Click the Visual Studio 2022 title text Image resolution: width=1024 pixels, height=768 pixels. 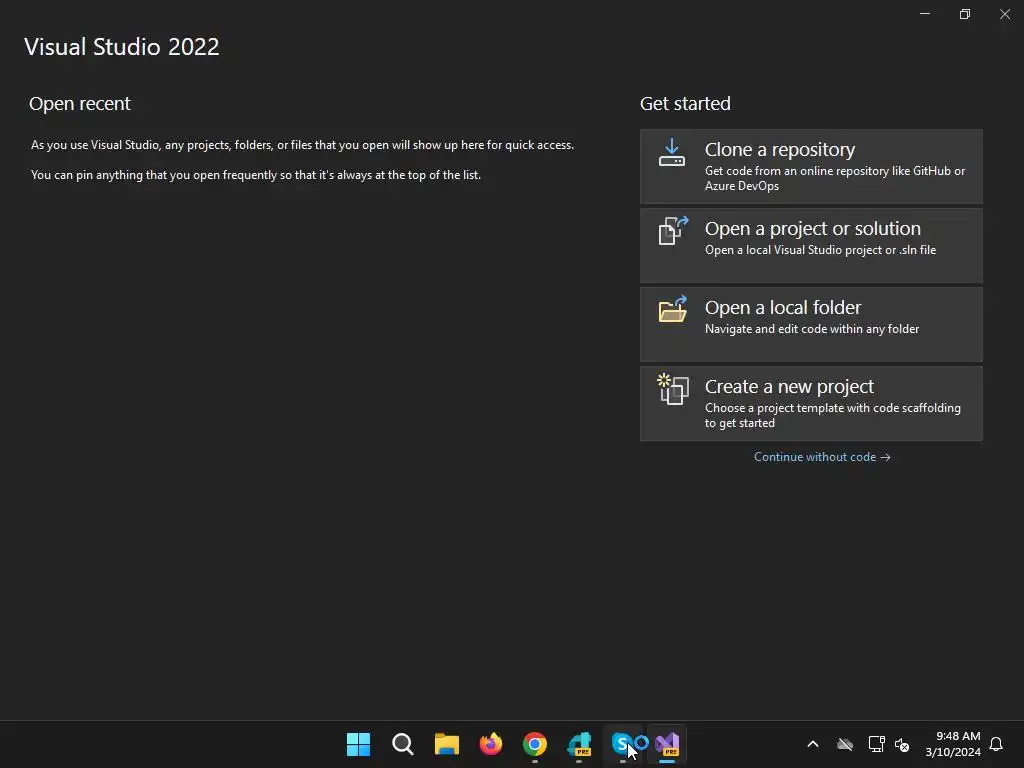tap(121, 46)
